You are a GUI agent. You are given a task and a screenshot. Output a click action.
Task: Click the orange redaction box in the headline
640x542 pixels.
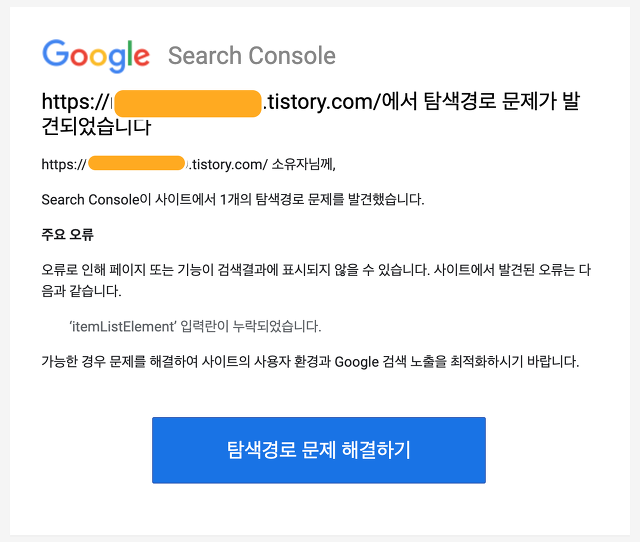(x=187, y=104)
